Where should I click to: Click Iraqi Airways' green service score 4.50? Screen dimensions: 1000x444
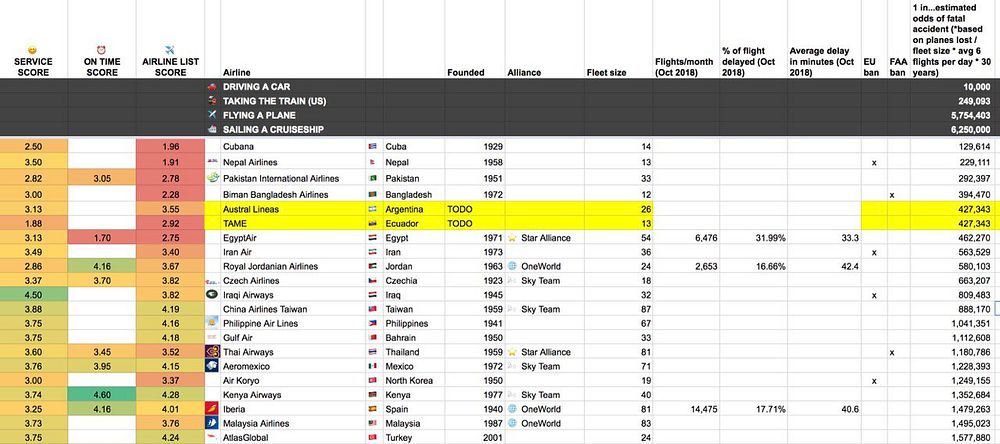click(x=33, y=295)
